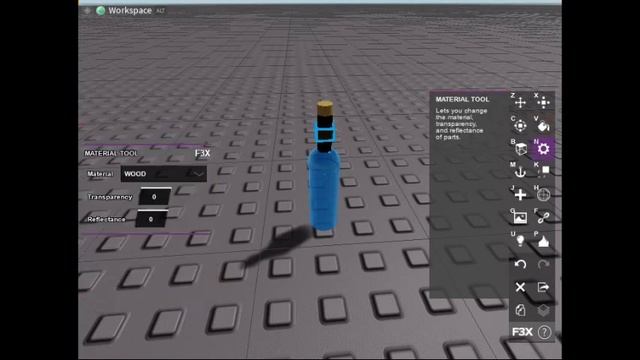Click the green Workspace globe icon

coord(100,11)
